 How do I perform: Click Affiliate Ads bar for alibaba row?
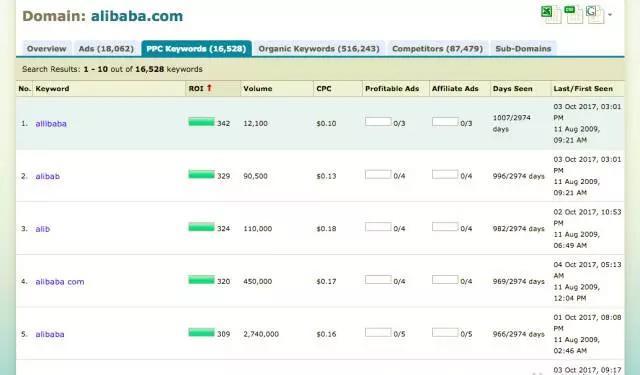pos(445,332)
